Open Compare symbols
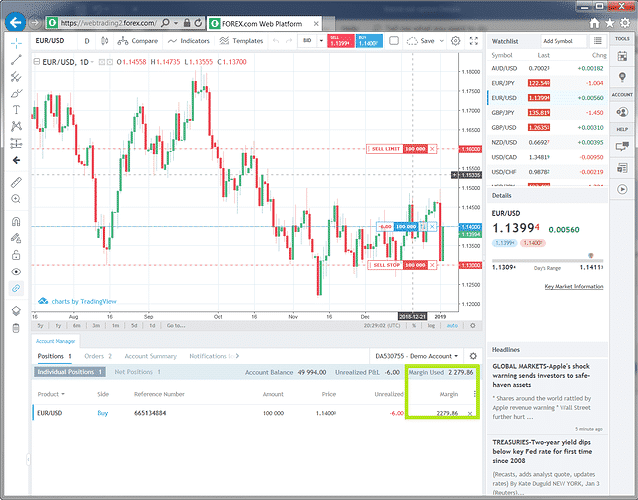This screenshot has height=500, width=638. [138, 41]
